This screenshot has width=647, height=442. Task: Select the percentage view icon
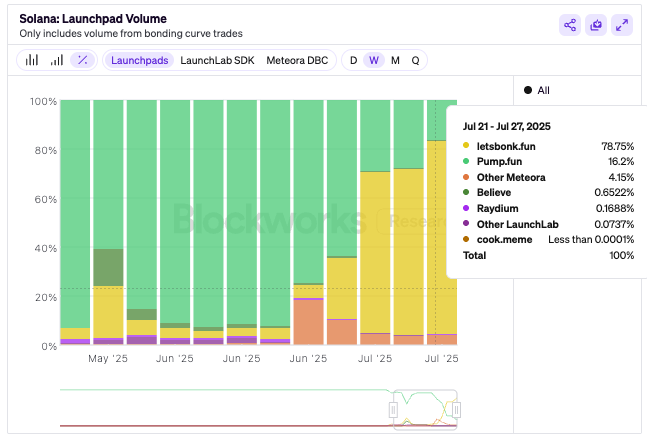(83, 60)
